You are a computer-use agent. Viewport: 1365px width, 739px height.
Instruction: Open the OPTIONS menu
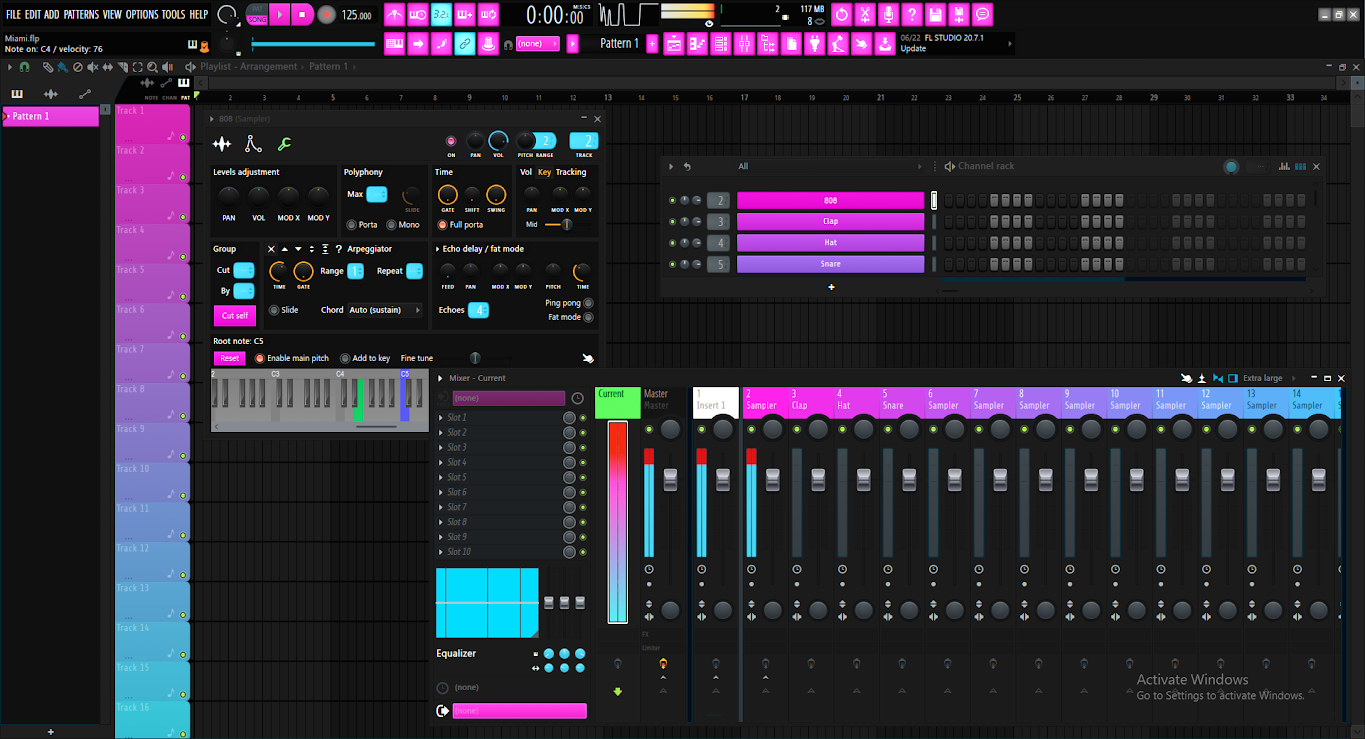coord(142,14)
